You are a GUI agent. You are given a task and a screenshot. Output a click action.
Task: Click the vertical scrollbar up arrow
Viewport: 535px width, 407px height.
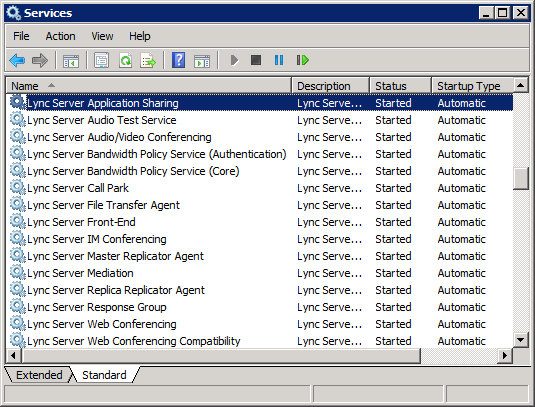pos(521,85)
